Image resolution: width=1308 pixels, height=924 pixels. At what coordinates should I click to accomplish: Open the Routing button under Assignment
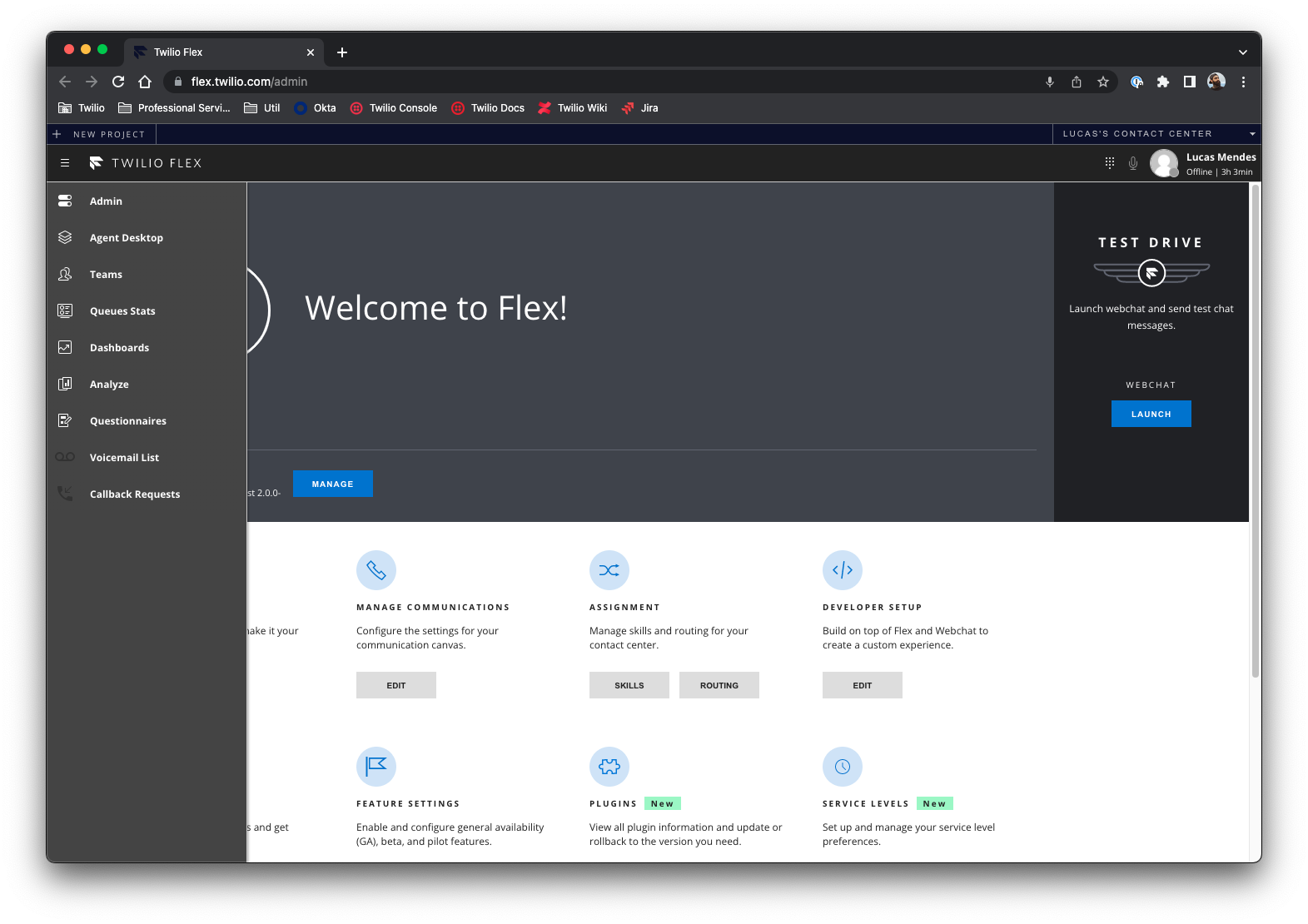(719, 685)
